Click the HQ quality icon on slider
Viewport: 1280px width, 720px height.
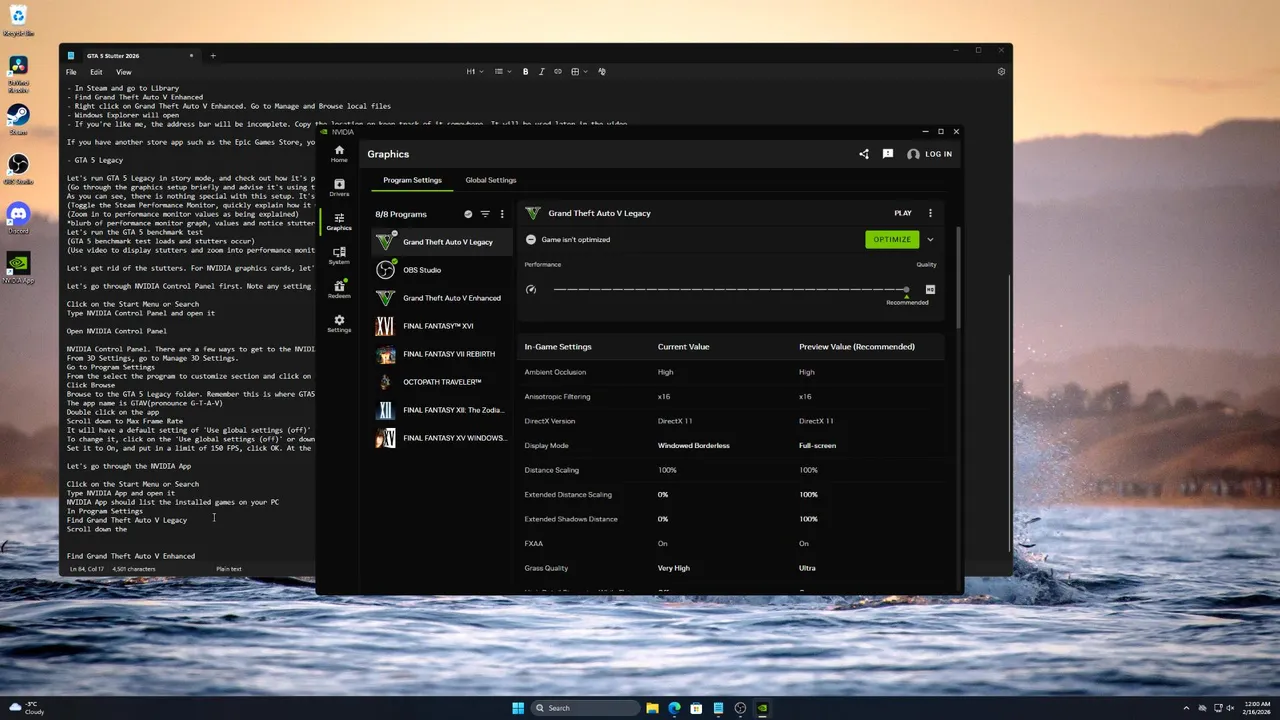pos(930,290)
